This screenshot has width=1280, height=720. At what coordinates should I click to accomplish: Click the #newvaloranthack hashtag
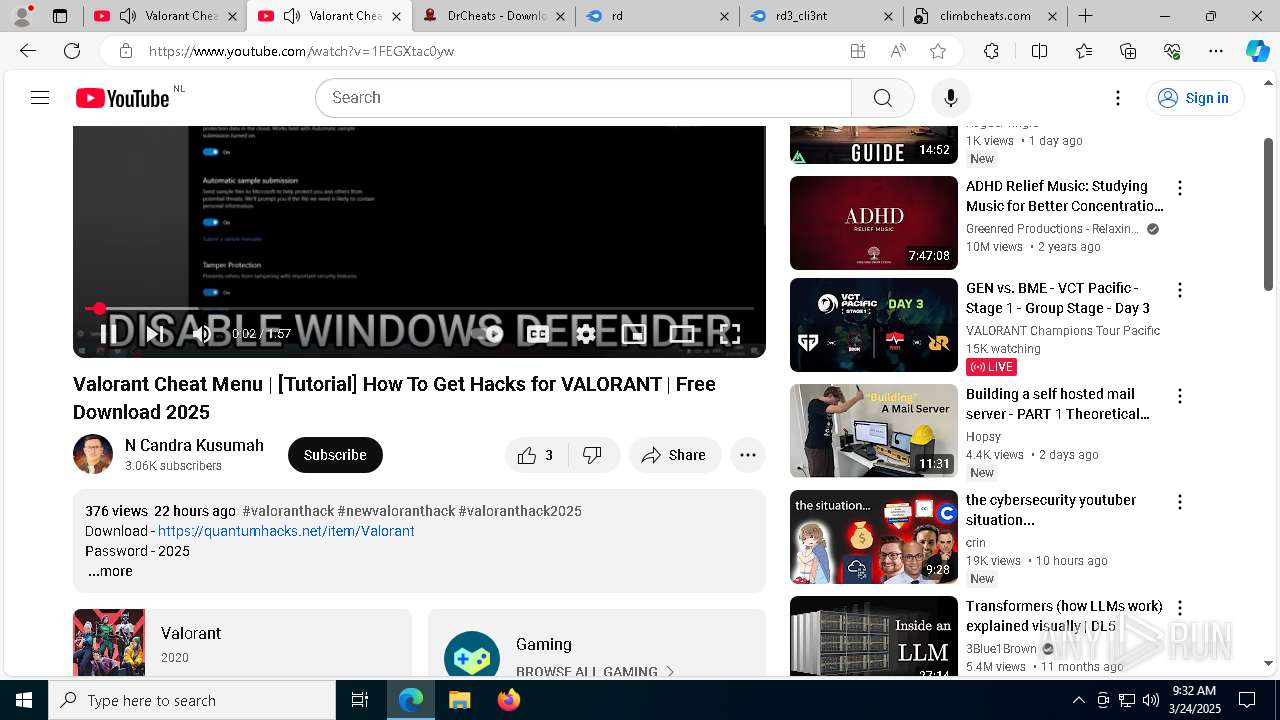[x=396, y=511]
